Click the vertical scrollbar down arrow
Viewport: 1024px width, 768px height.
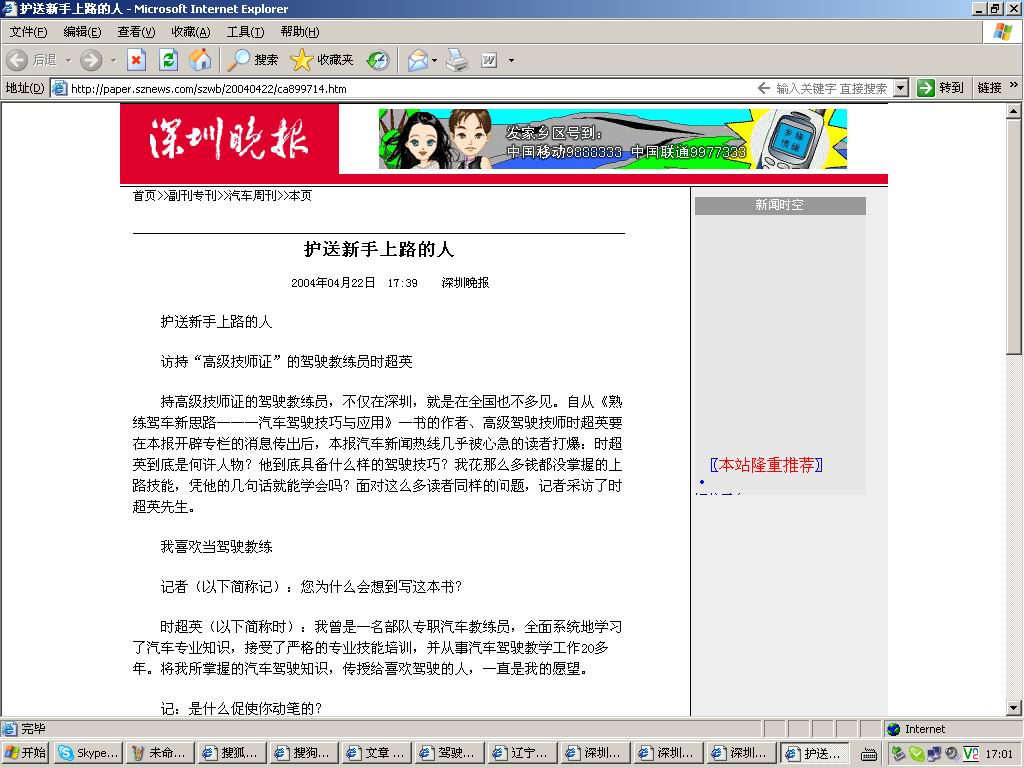(1014, 708)
